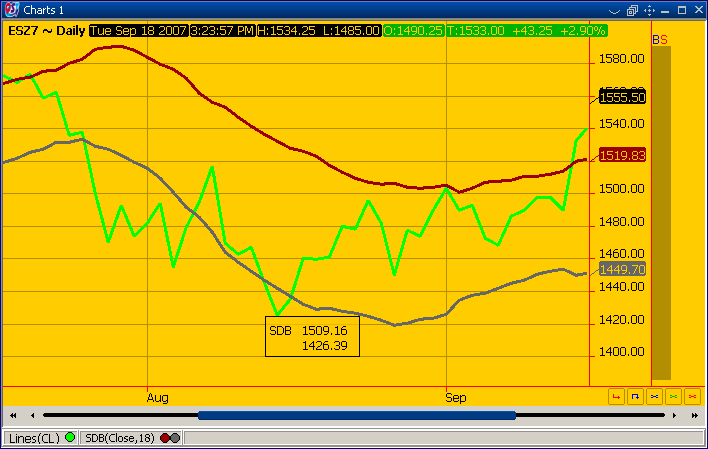Click 1540.00 on the price scale
Viewport: 708px width, 449px height.
(621, 124)
